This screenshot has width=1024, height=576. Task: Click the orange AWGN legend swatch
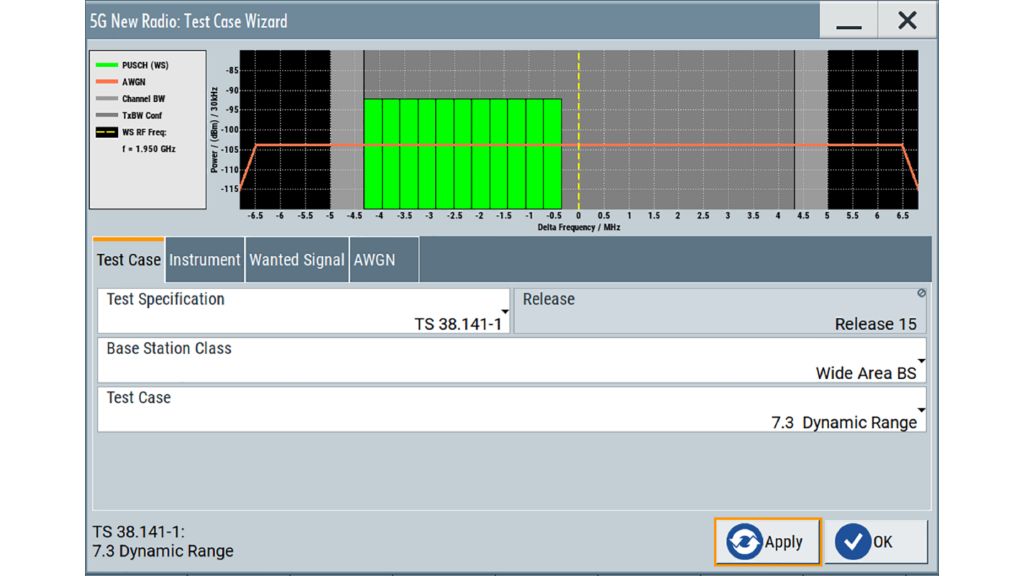(x=107, y=83)
